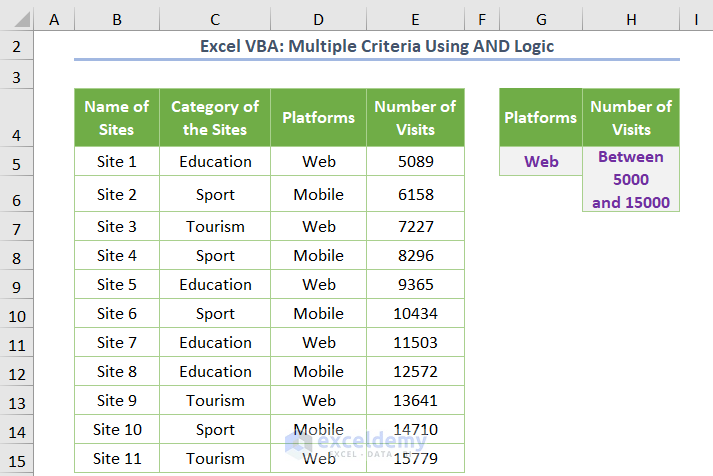Select Tourism cell in Site 3 row
This screenshot has height=476, width=713.
pos(215,226)
